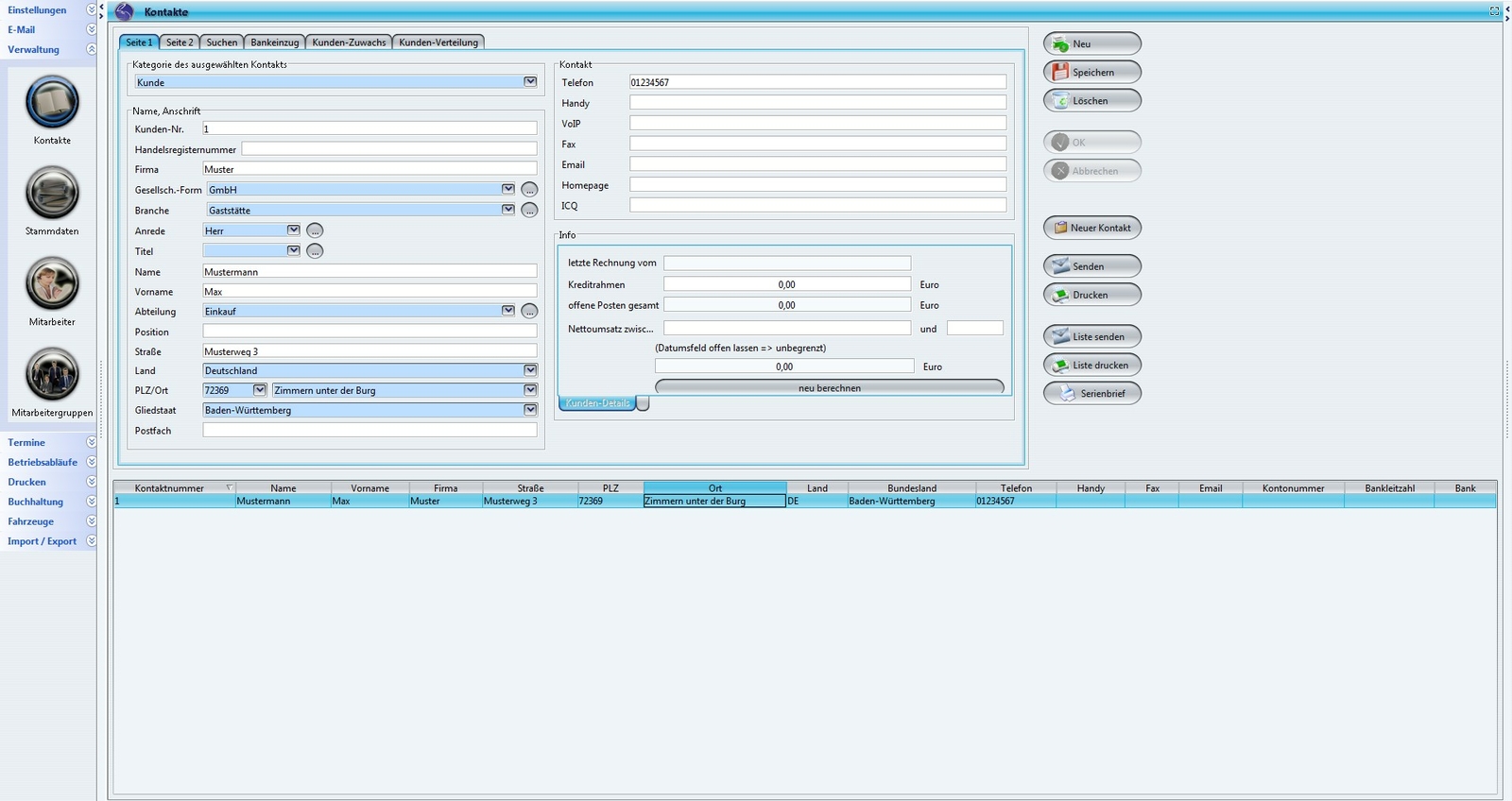This screenshot has height=801, width=1512.
Task: Click the Kreditrahmen input field
Action: pyautogui.click(x=787, y=284)
